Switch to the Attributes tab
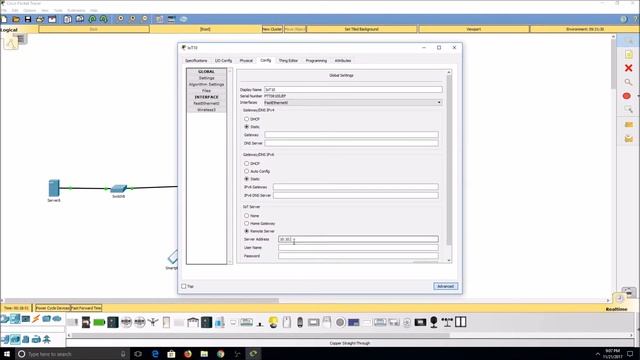This screenshot has height=360, width=640. (x=343, y=60)
